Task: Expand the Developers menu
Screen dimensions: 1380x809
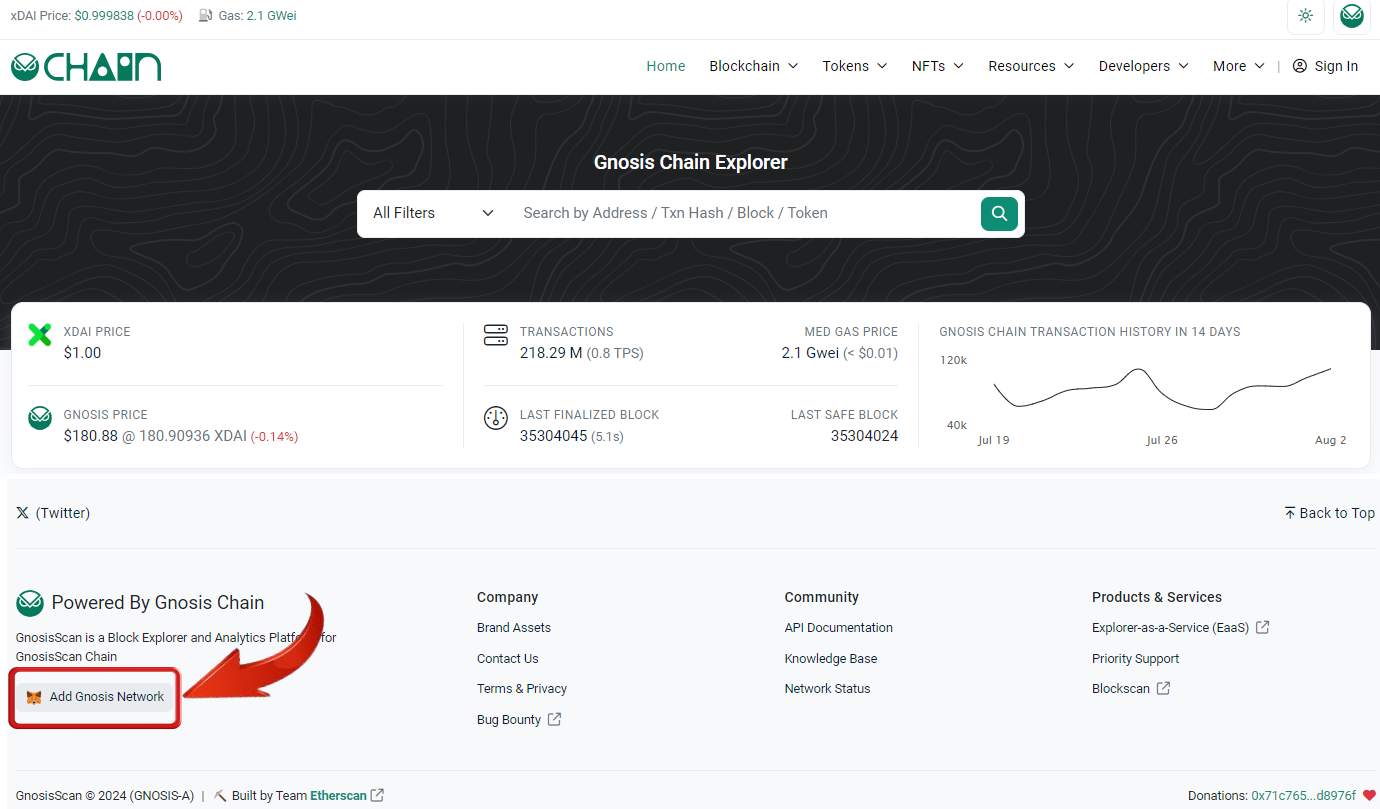Action: tap(1144, 66)
